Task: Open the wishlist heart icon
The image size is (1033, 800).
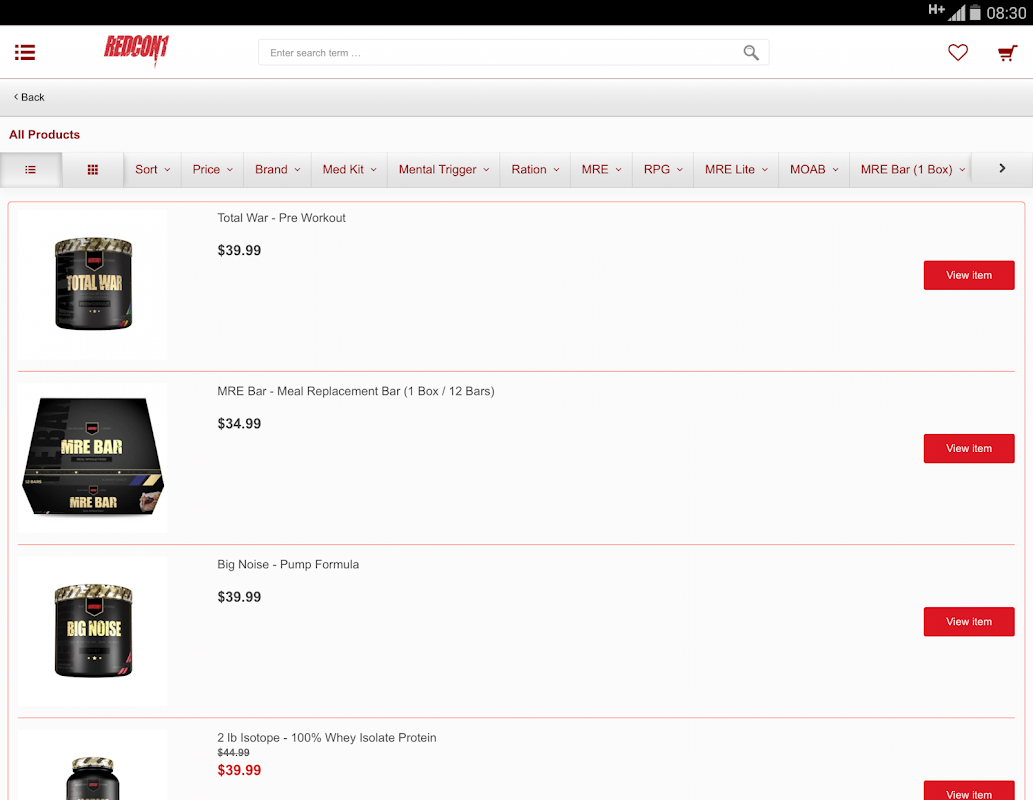Action: tap(957, 52)
